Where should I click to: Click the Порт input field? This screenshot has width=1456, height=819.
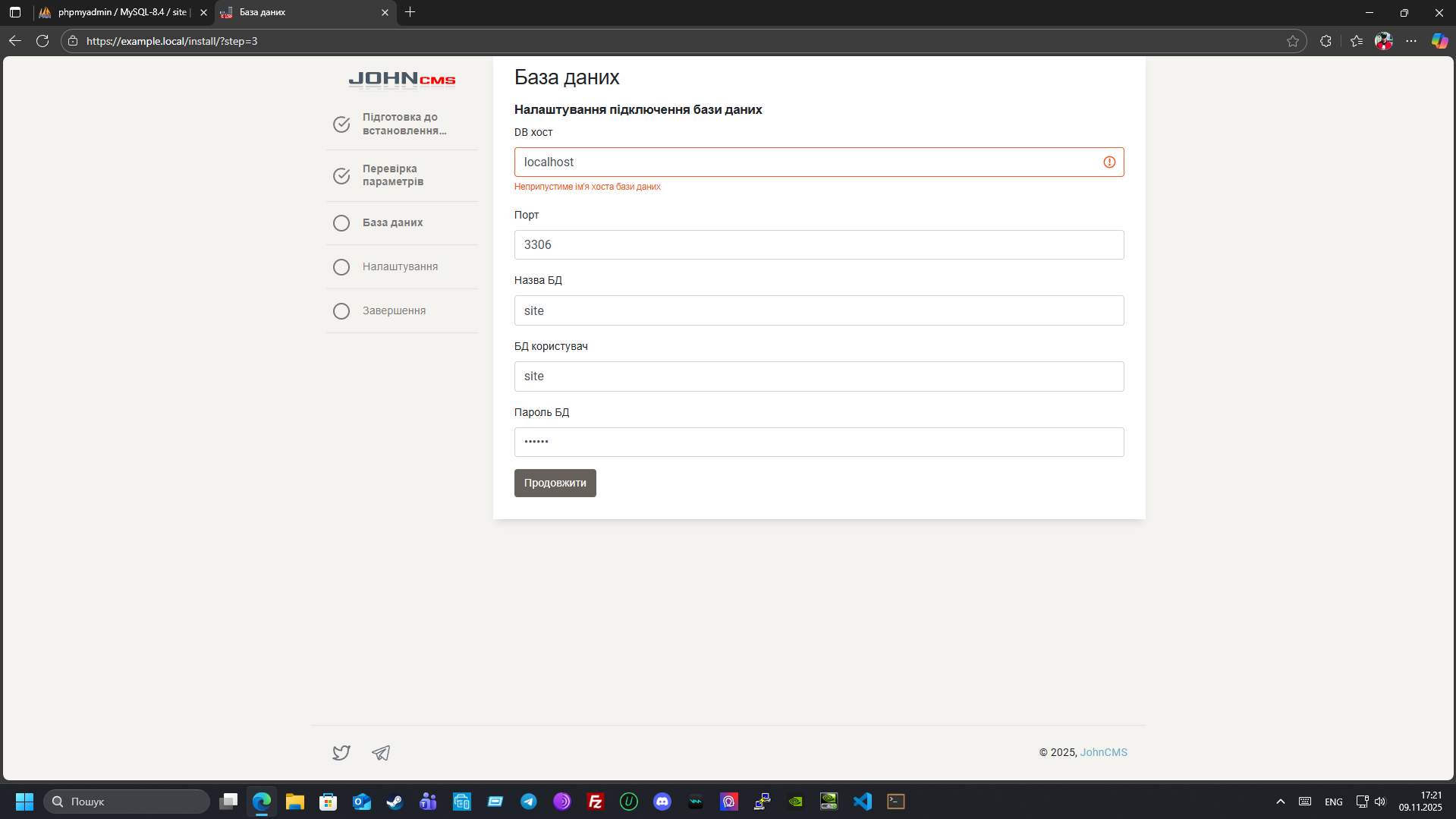(x=819, y=245)
